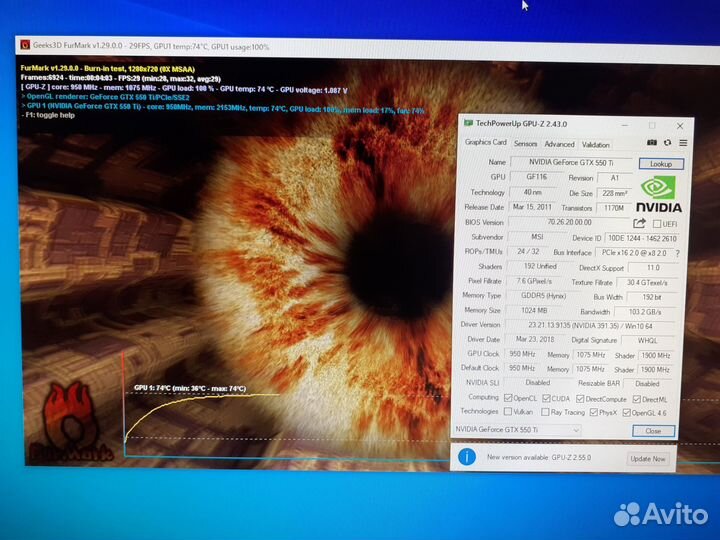
Task: Toggle the UEFI checkbox
Action: (657, 224)
